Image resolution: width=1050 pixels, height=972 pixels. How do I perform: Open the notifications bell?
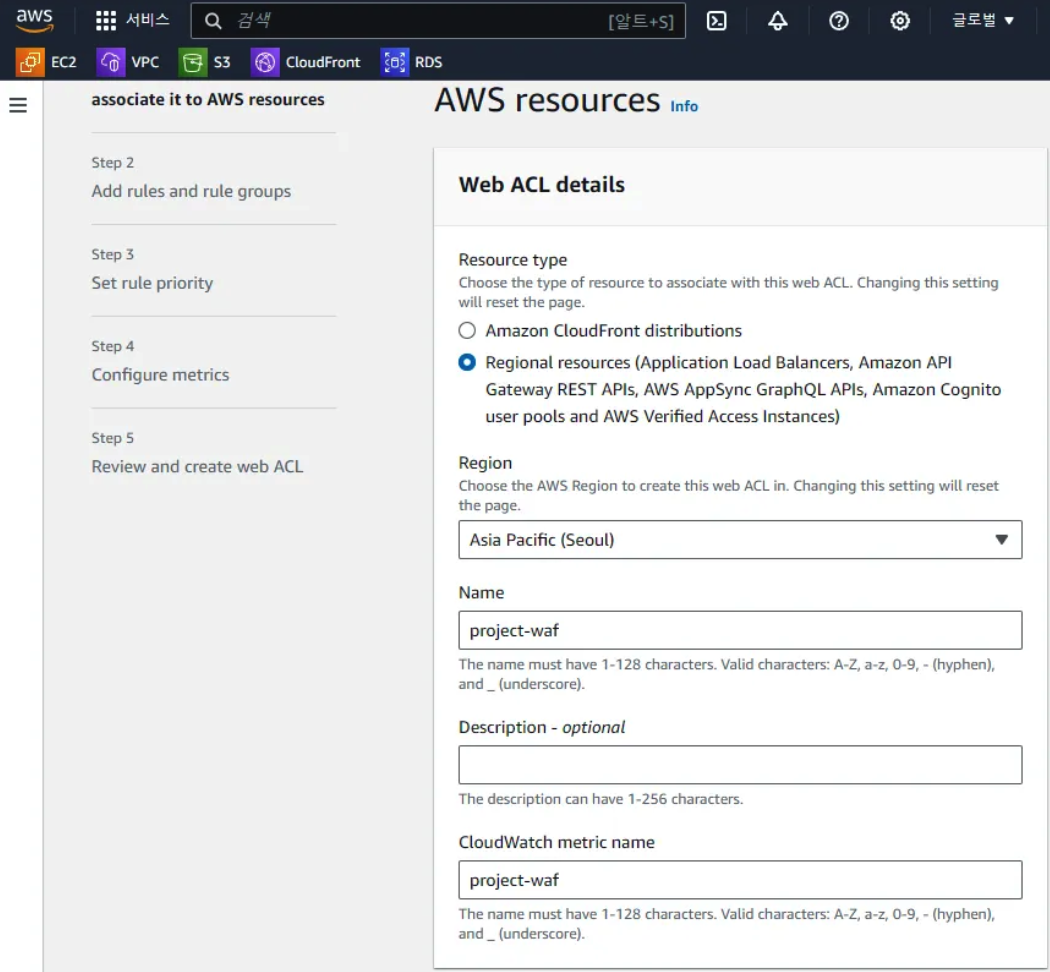(778, 21)
